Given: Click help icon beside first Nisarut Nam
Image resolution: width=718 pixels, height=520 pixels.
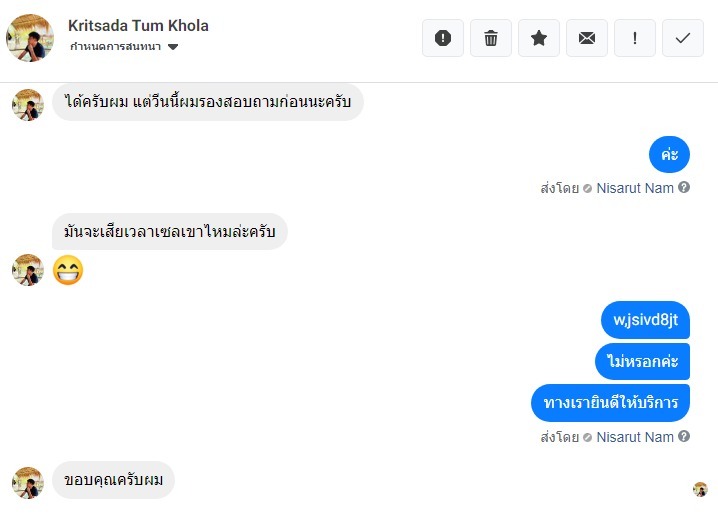Looking at the screenshot, I should click(x=684, y=187).
